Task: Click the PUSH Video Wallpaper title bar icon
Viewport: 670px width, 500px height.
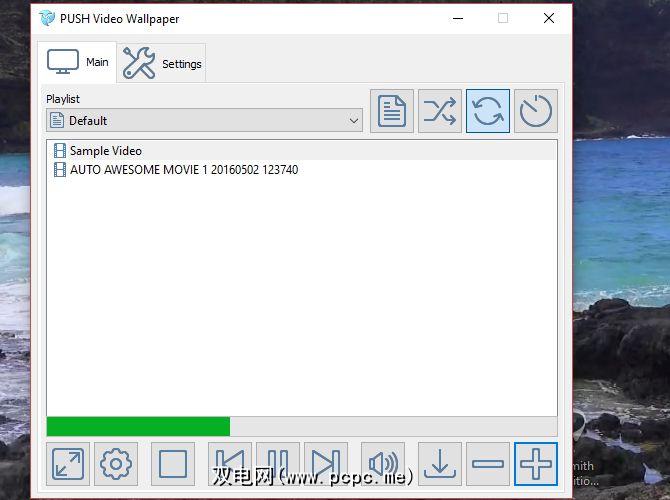Action: [x=47, y=18]
